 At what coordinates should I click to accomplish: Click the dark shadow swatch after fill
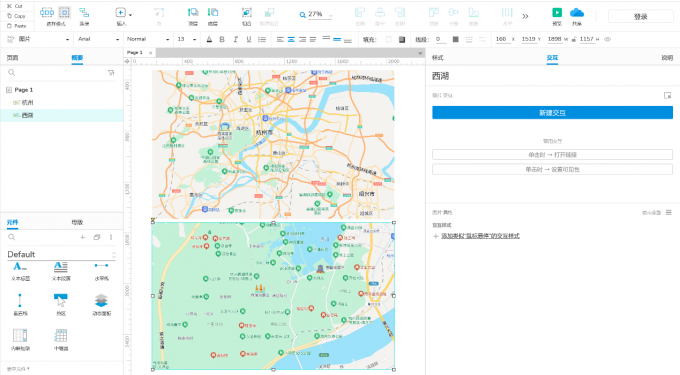pyautogui.click(x=402, y=39)
